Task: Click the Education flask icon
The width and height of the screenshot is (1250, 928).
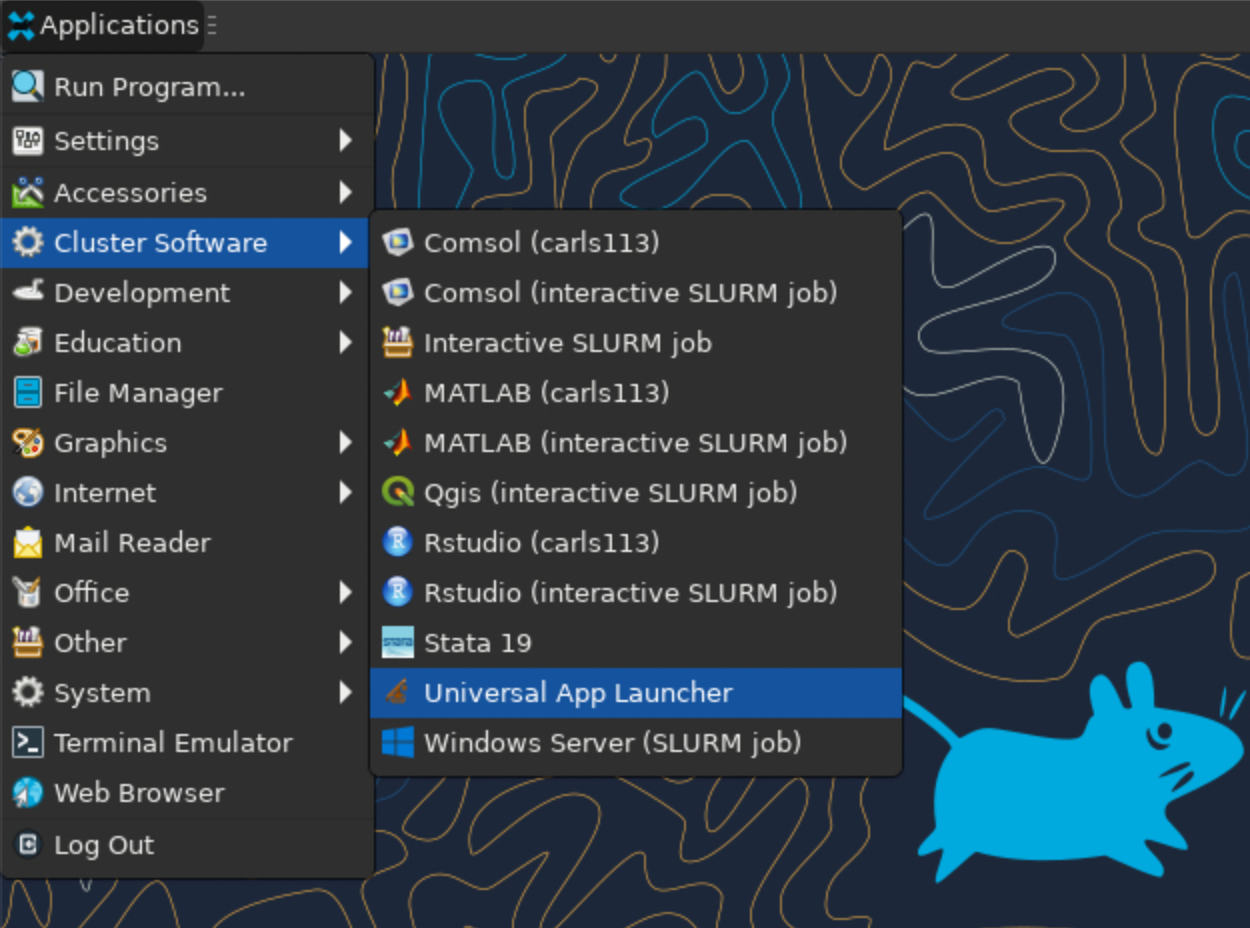Action: click(27, 342)
